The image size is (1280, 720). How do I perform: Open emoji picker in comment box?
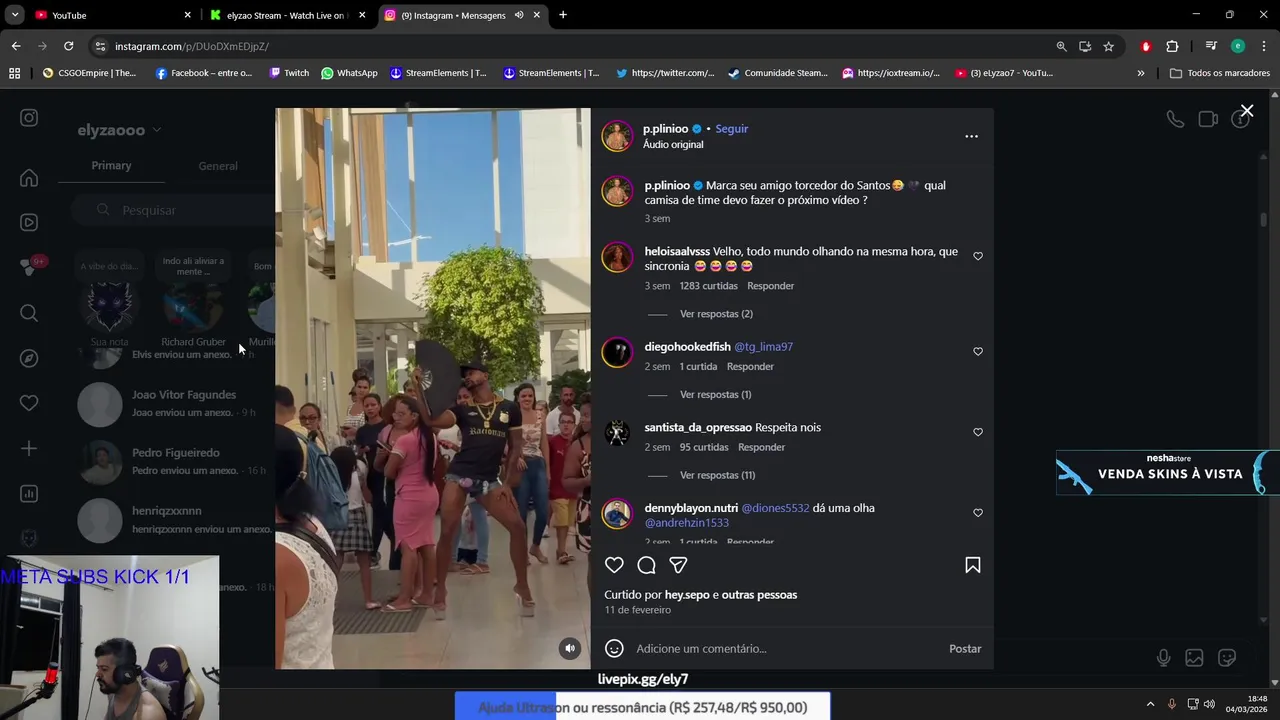(614, 648)
